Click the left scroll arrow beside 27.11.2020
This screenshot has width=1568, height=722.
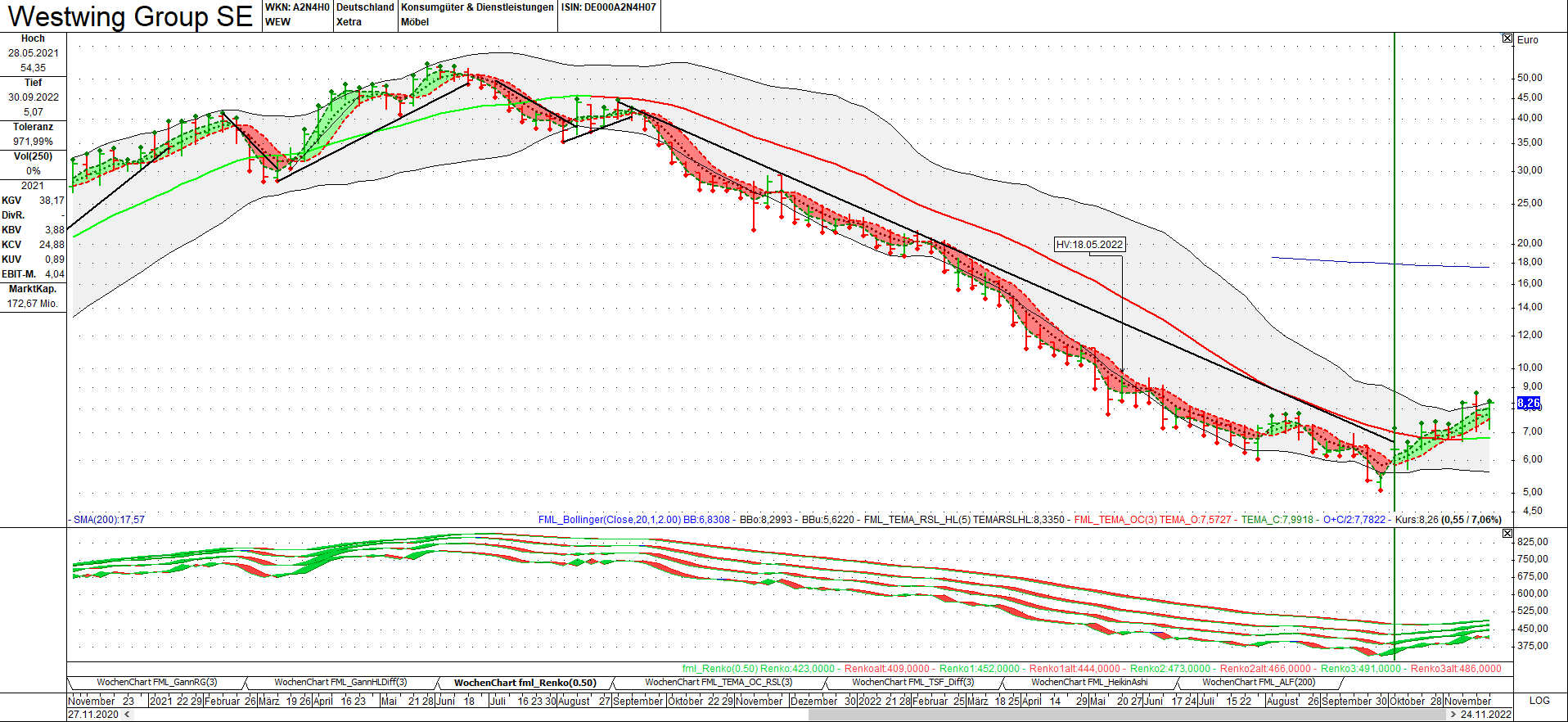pos(127,715)
